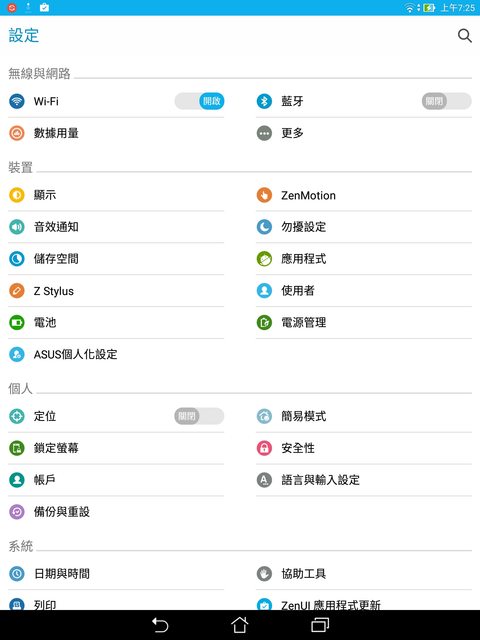Tap the 安全性 lock icon
480x640 pixels.
[264, 448]
